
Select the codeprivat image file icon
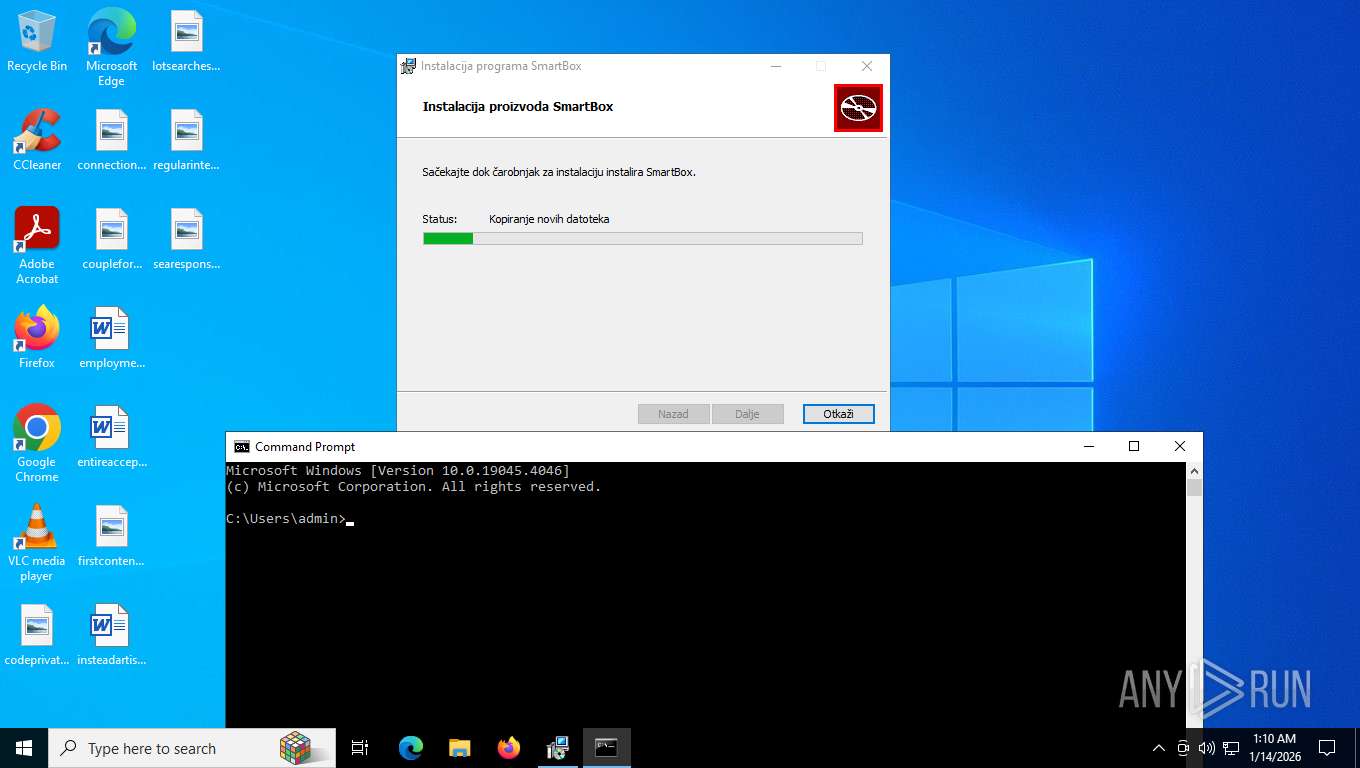tap(37, 635)
